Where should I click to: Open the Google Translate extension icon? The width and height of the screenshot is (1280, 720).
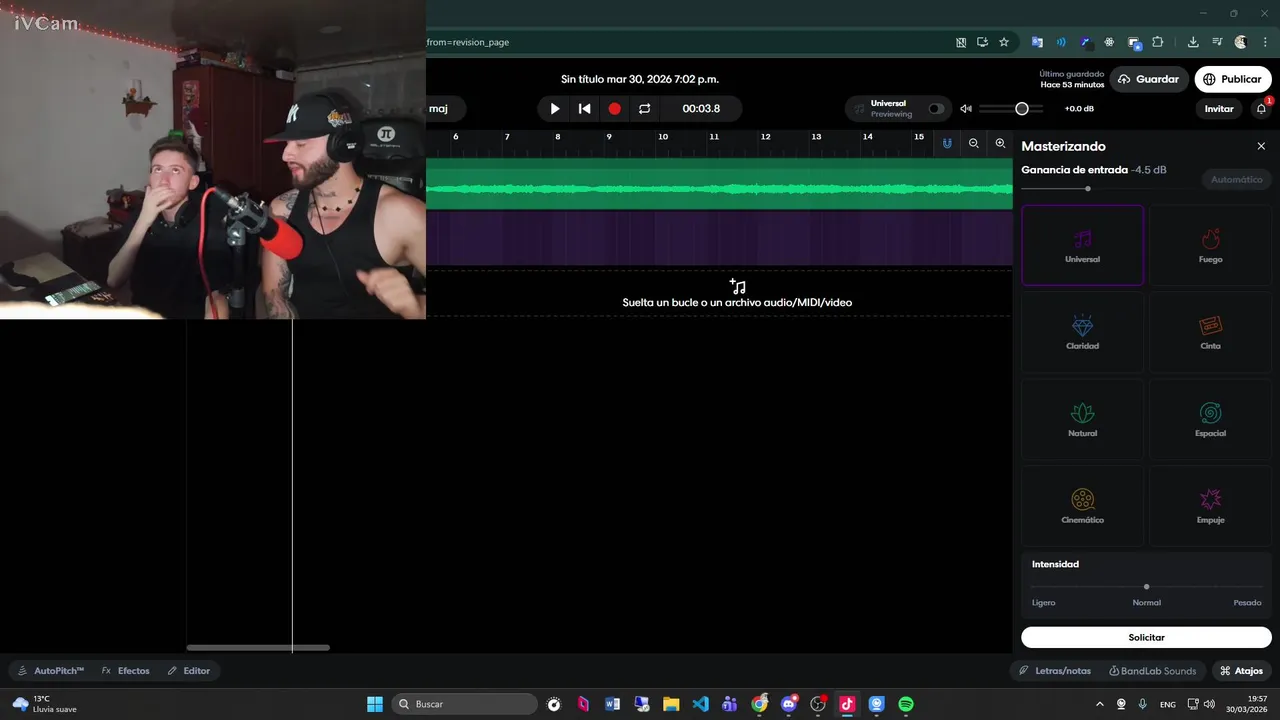pyautogui.click(x=1037, y=42)
